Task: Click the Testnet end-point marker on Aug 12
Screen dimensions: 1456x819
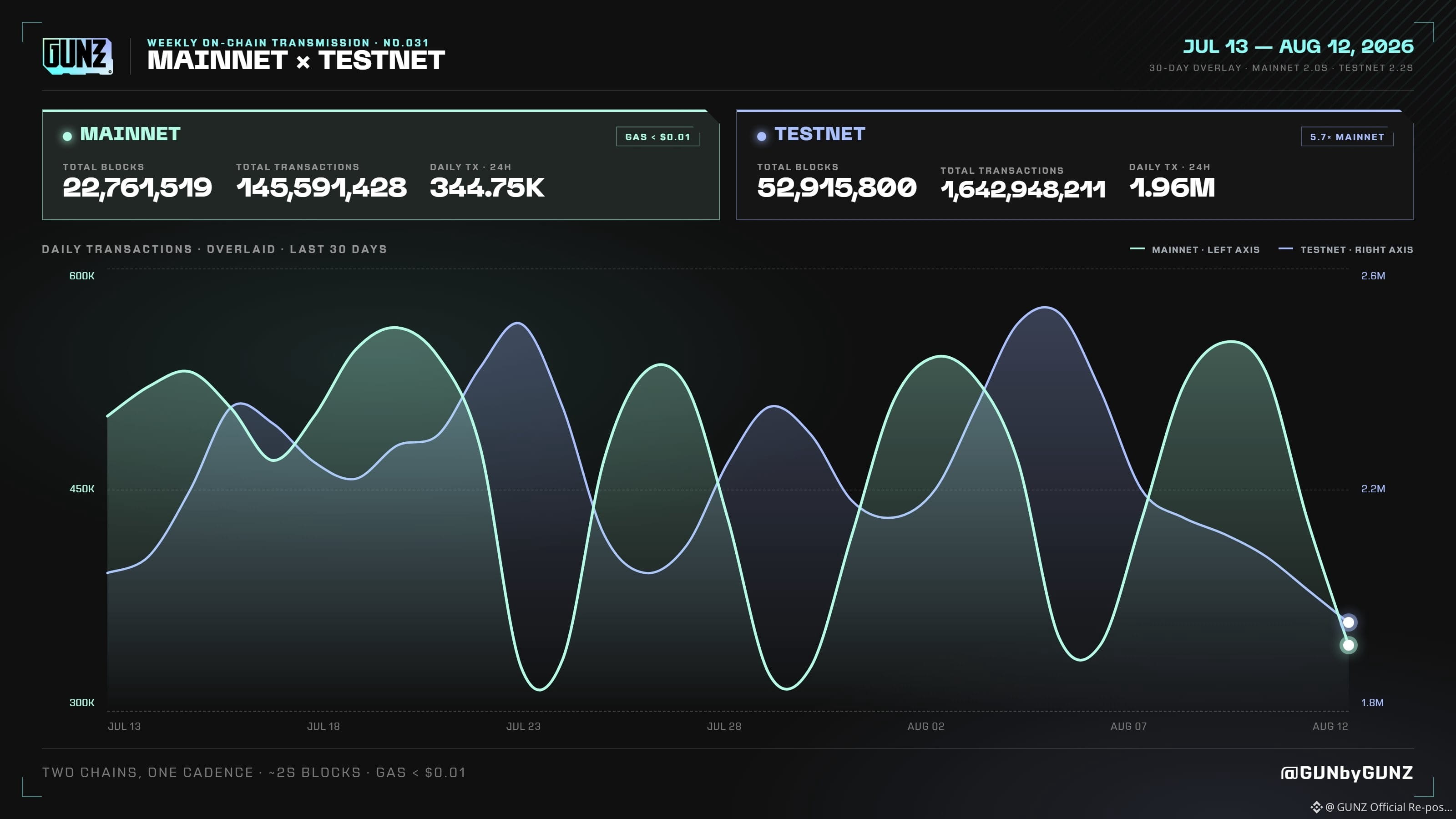Action: pyautogui.click(x=1348, y=622)
